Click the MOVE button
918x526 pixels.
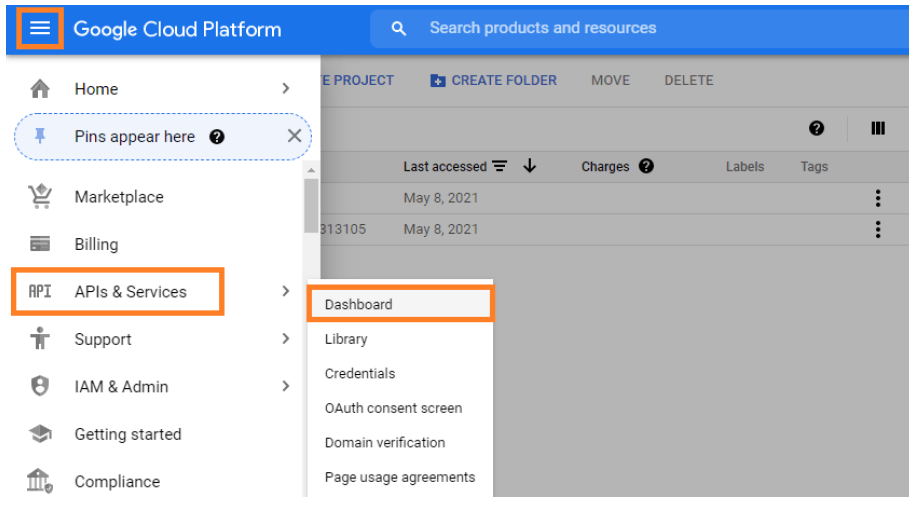click(x=611, y=81)
